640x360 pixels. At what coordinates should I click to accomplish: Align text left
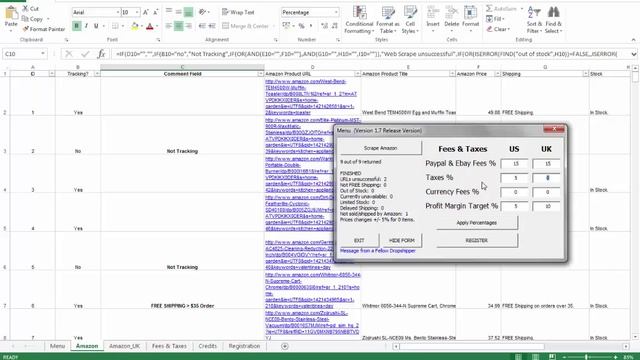169,26
